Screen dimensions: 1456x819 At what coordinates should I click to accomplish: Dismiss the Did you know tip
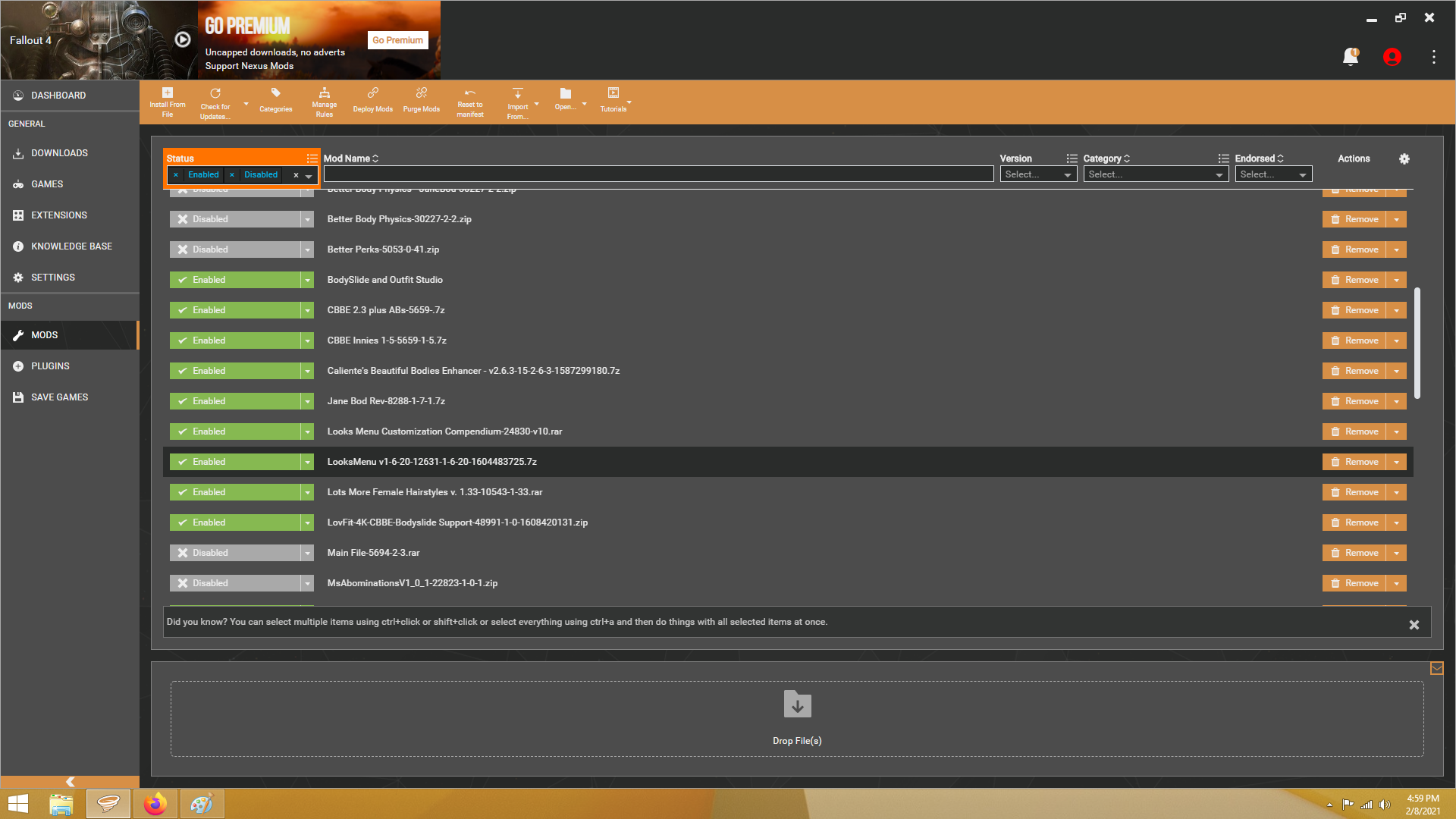coord(1414,625)
